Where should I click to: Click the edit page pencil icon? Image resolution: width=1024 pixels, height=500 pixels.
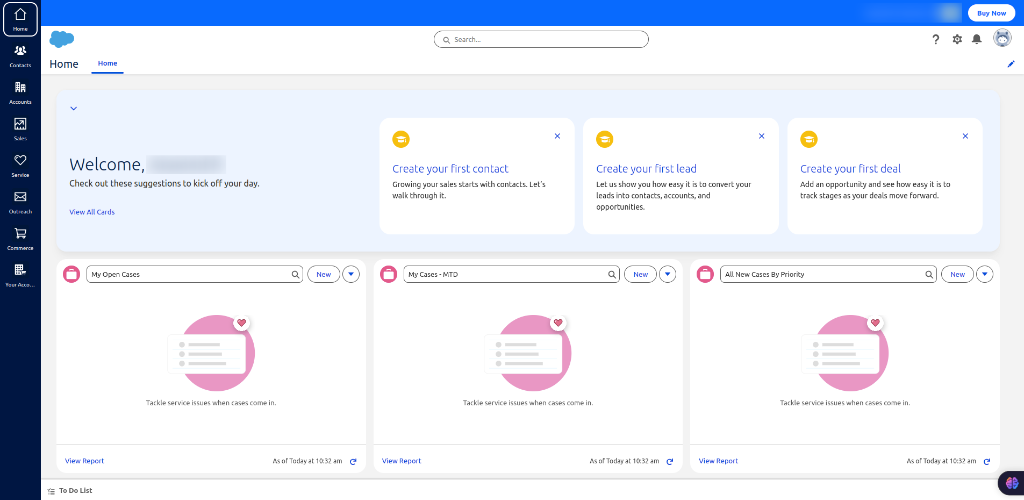tap(1011, 64)
